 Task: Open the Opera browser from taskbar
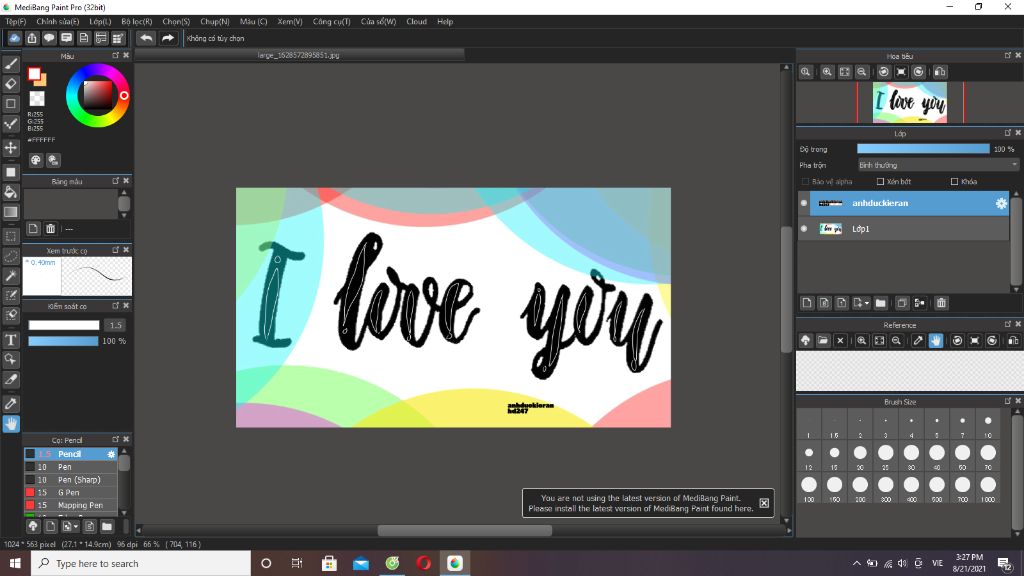423,563
